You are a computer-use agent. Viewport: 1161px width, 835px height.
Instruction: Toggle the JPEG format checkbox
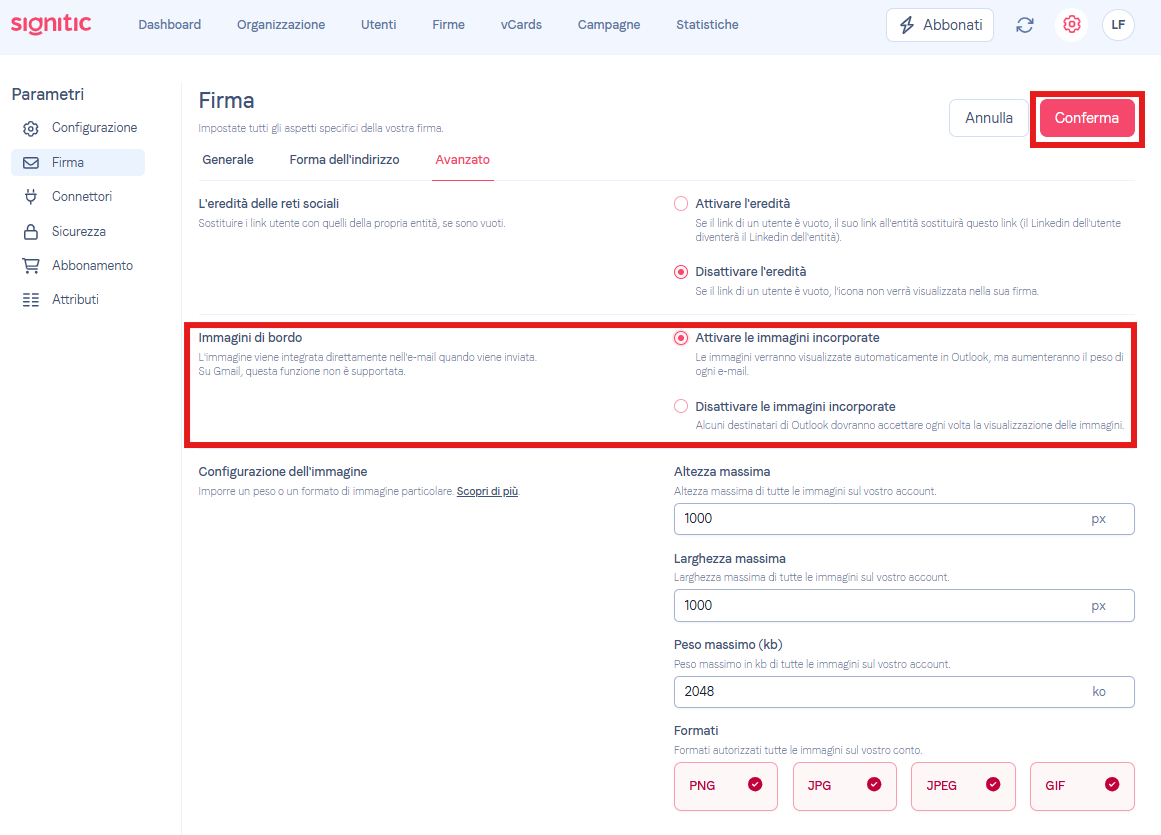963,786
